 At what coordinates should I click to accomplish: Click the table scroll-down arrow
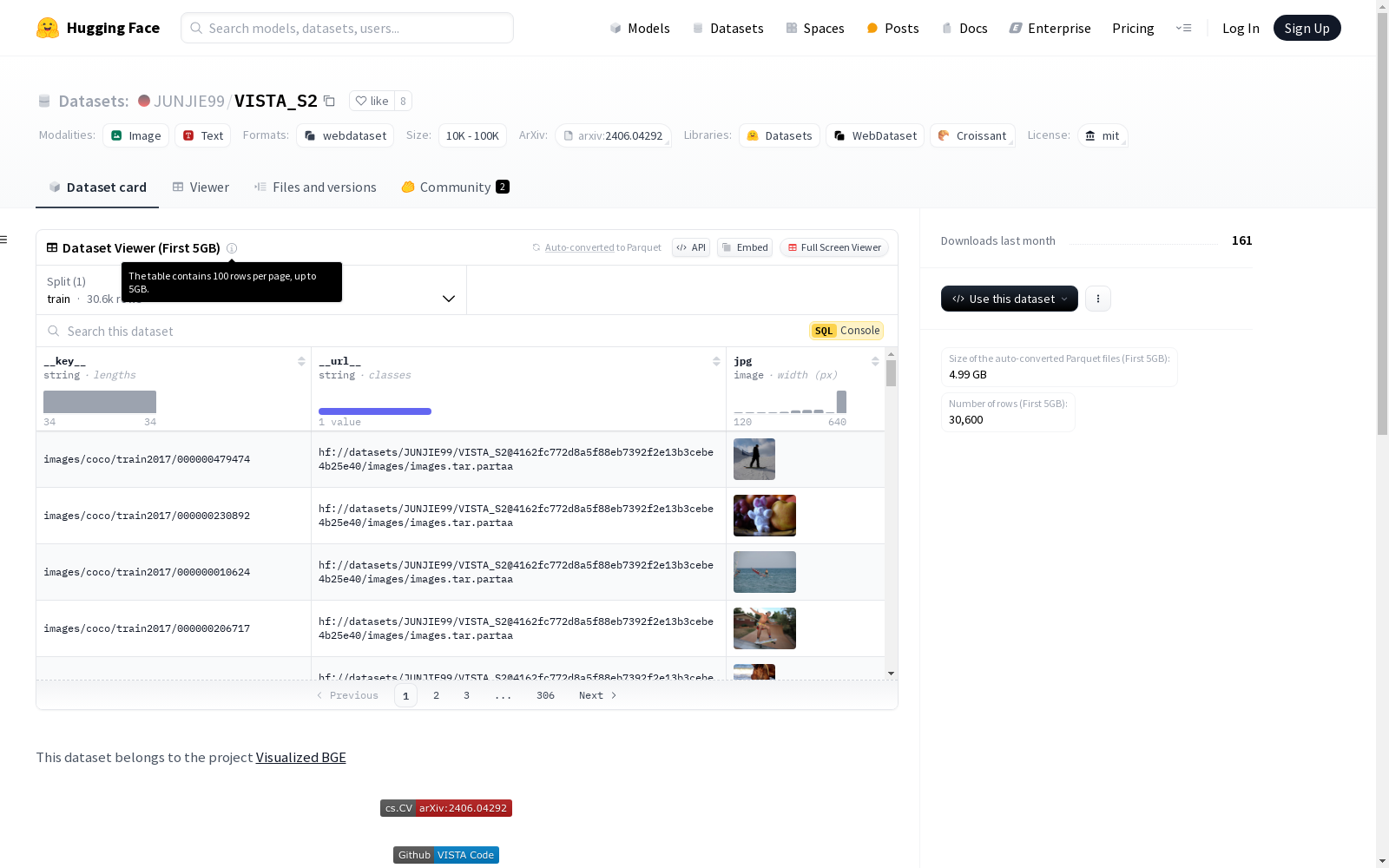(891, 674)
